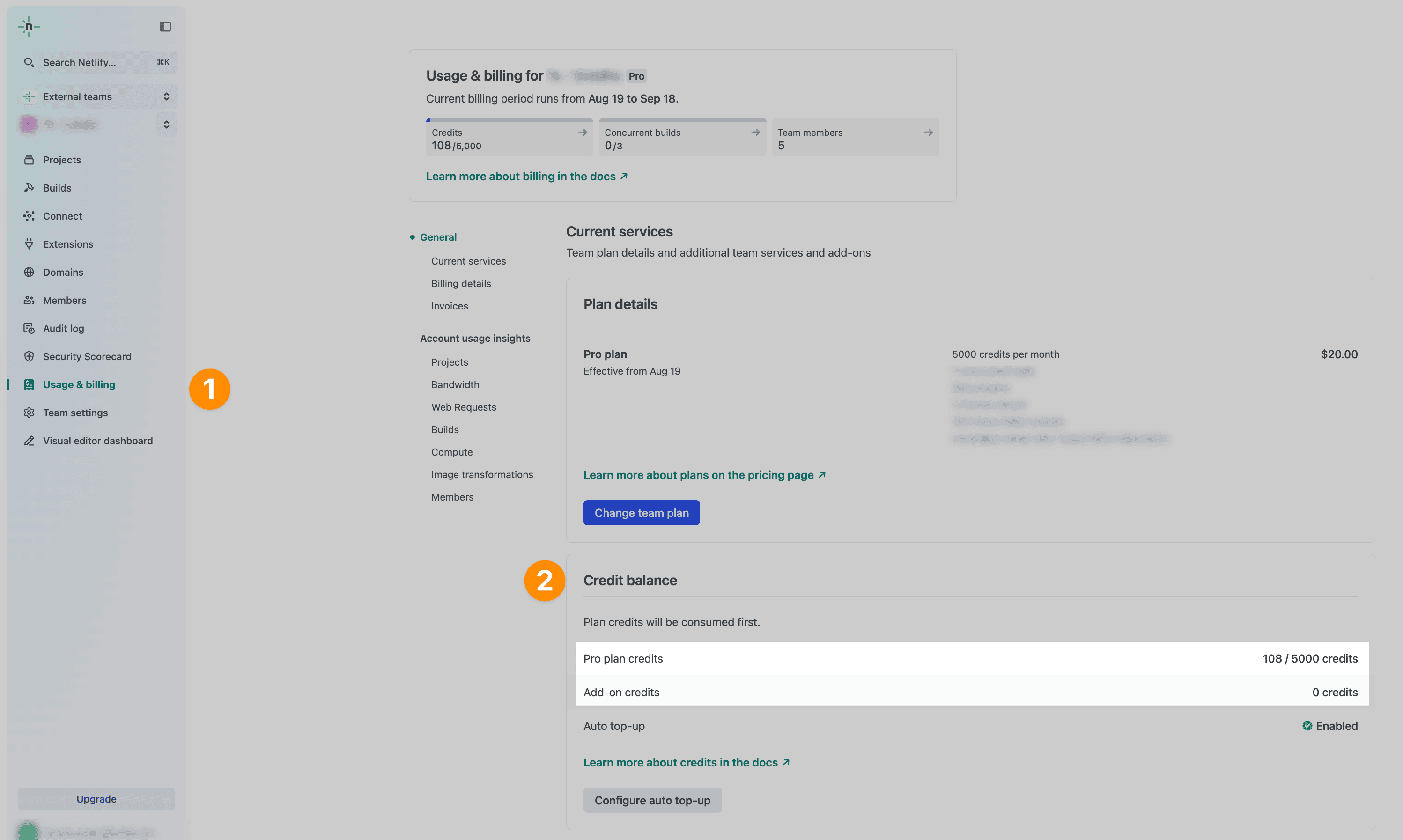Click the Connect sidebar icon

point(29,216)
